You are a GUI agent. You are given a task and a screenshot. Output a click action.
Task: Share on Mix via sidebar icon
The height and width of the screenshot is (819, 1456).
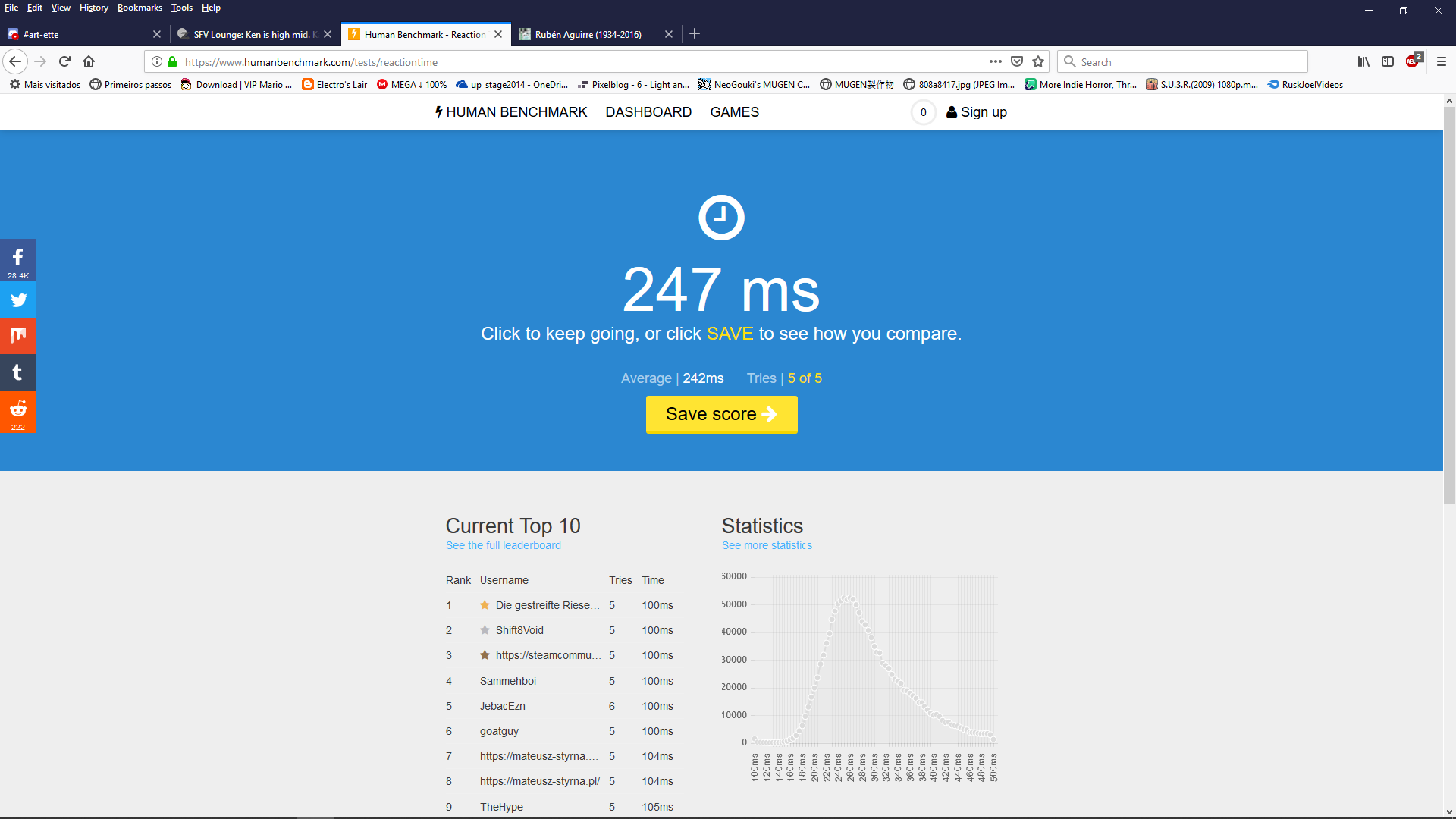point(18,336)
